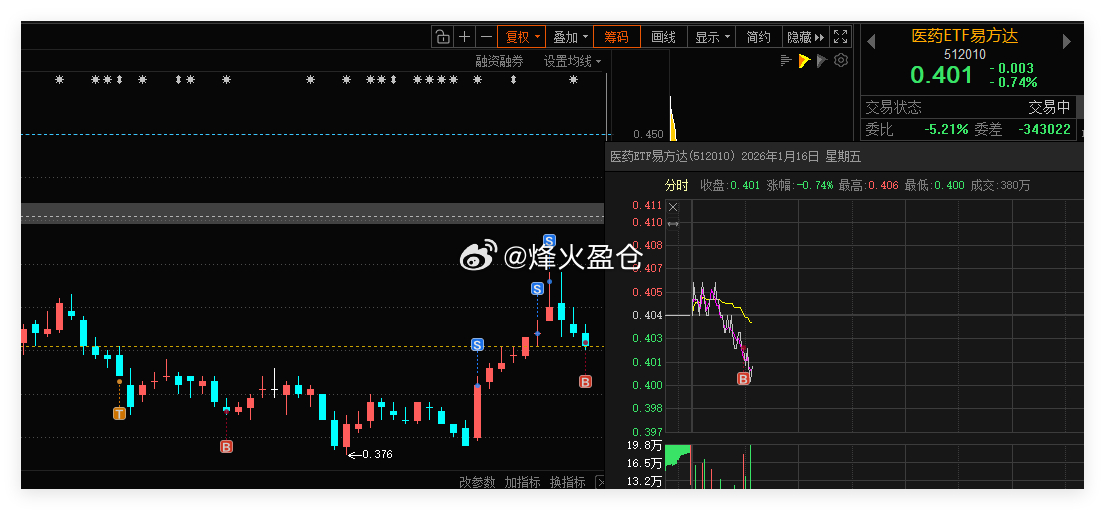Viewport: 1105px width, 510px height.
Task: Click the 0.397 intraday axis label
Action: tap(647, 432)
